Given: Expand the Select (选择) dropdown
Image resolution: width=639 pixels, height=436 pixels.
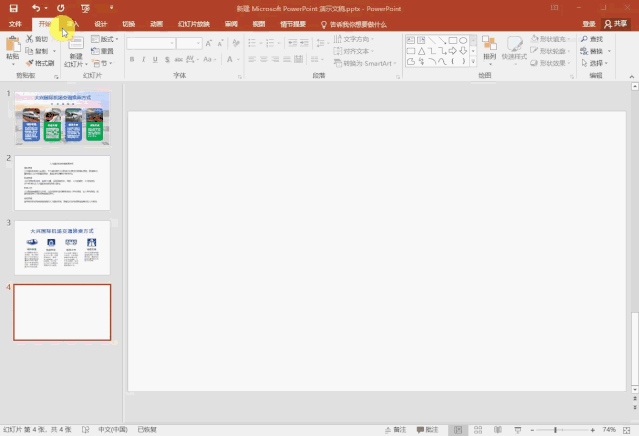Looking at the screenshot, I should [595, 63].
